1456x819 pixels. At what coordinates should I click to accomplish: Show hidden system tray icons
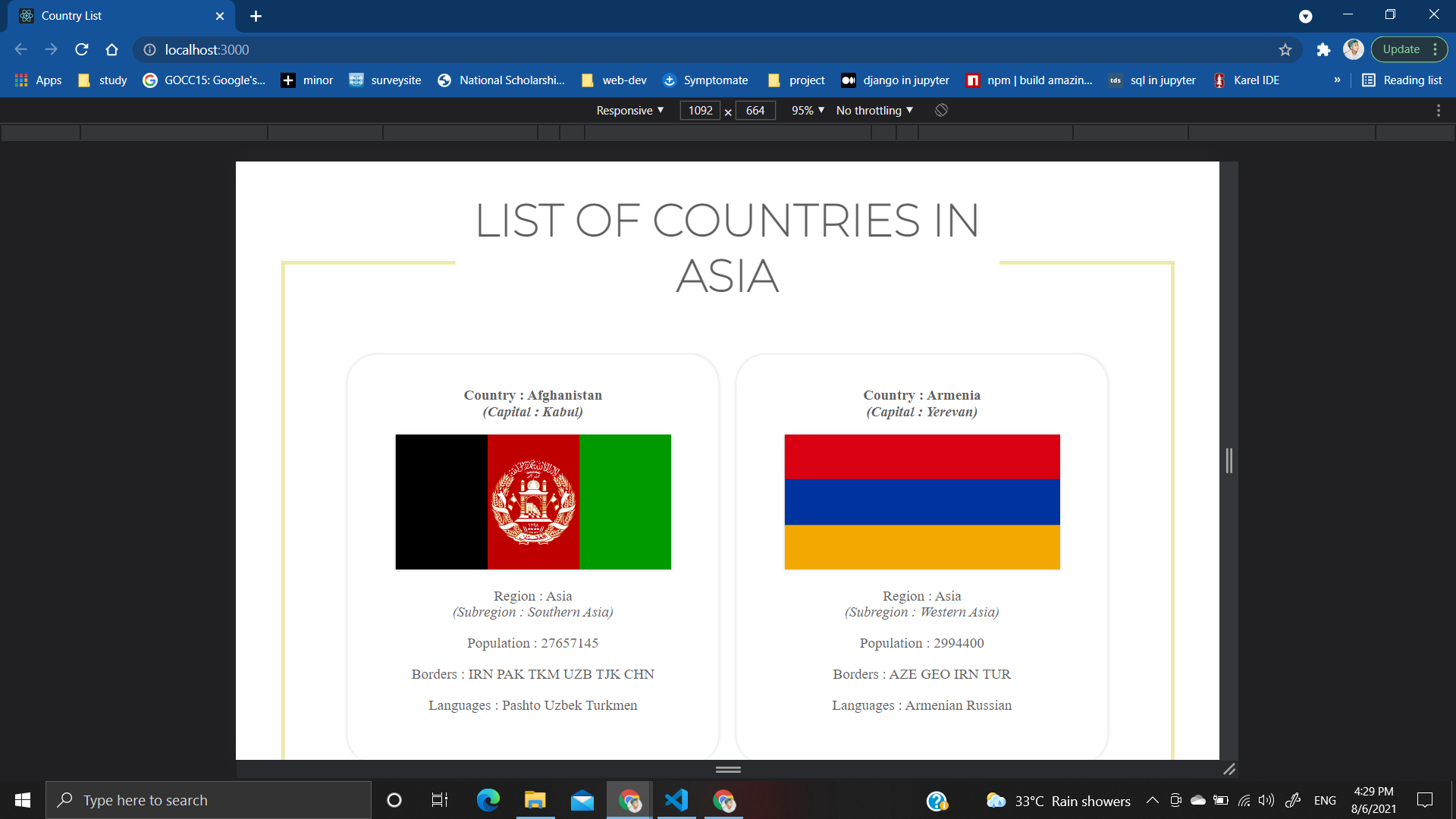pyautogui.click(x=1152, y=800)
